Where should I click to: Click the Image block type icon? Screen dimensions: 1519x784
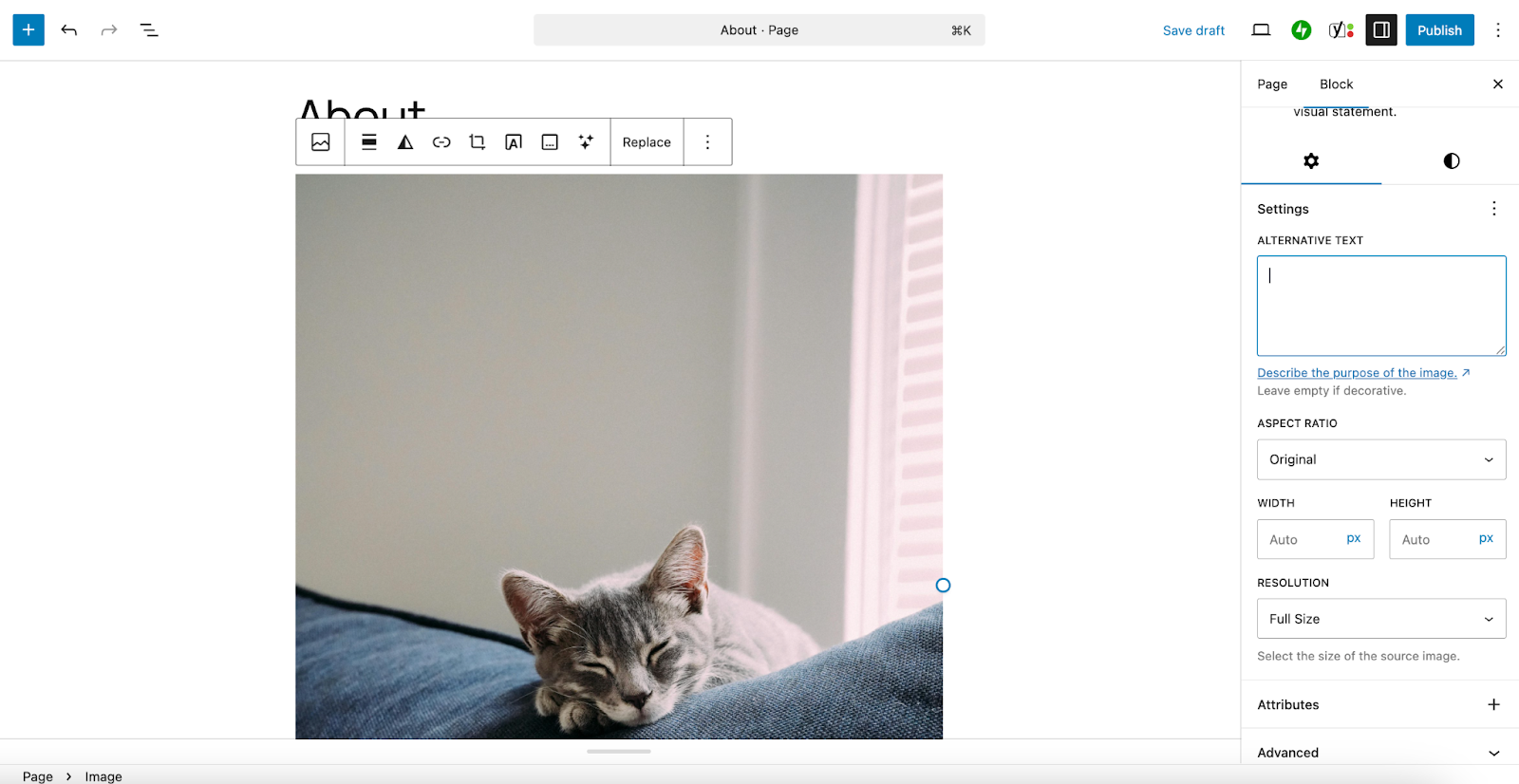pos(321,142)
